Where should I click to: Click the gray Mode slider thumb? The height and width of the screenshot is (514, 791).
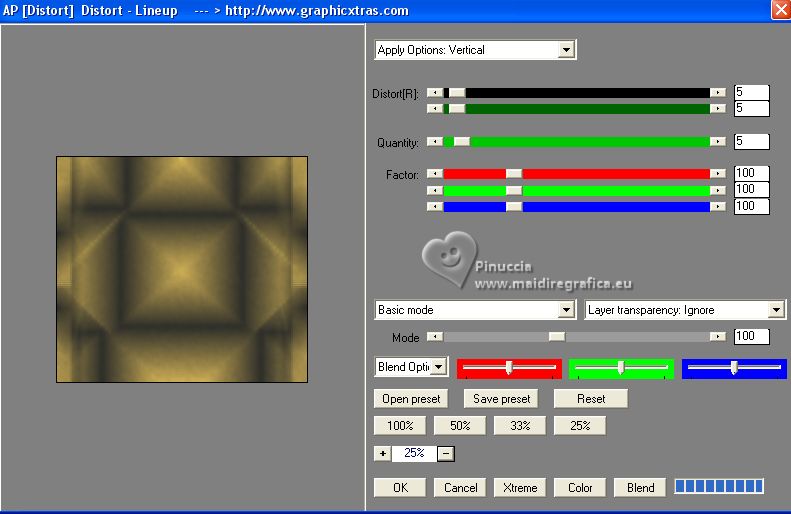coord(557,336)
